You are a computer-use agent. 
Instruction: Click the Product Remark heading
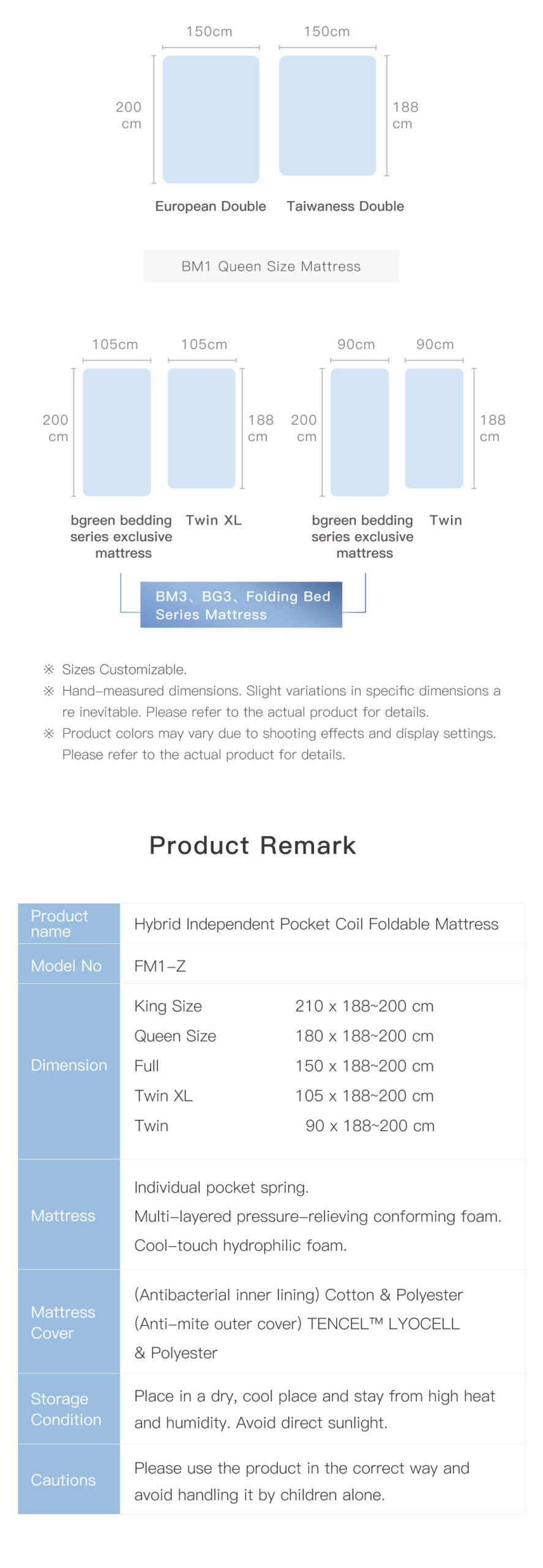tap(252, 845)
